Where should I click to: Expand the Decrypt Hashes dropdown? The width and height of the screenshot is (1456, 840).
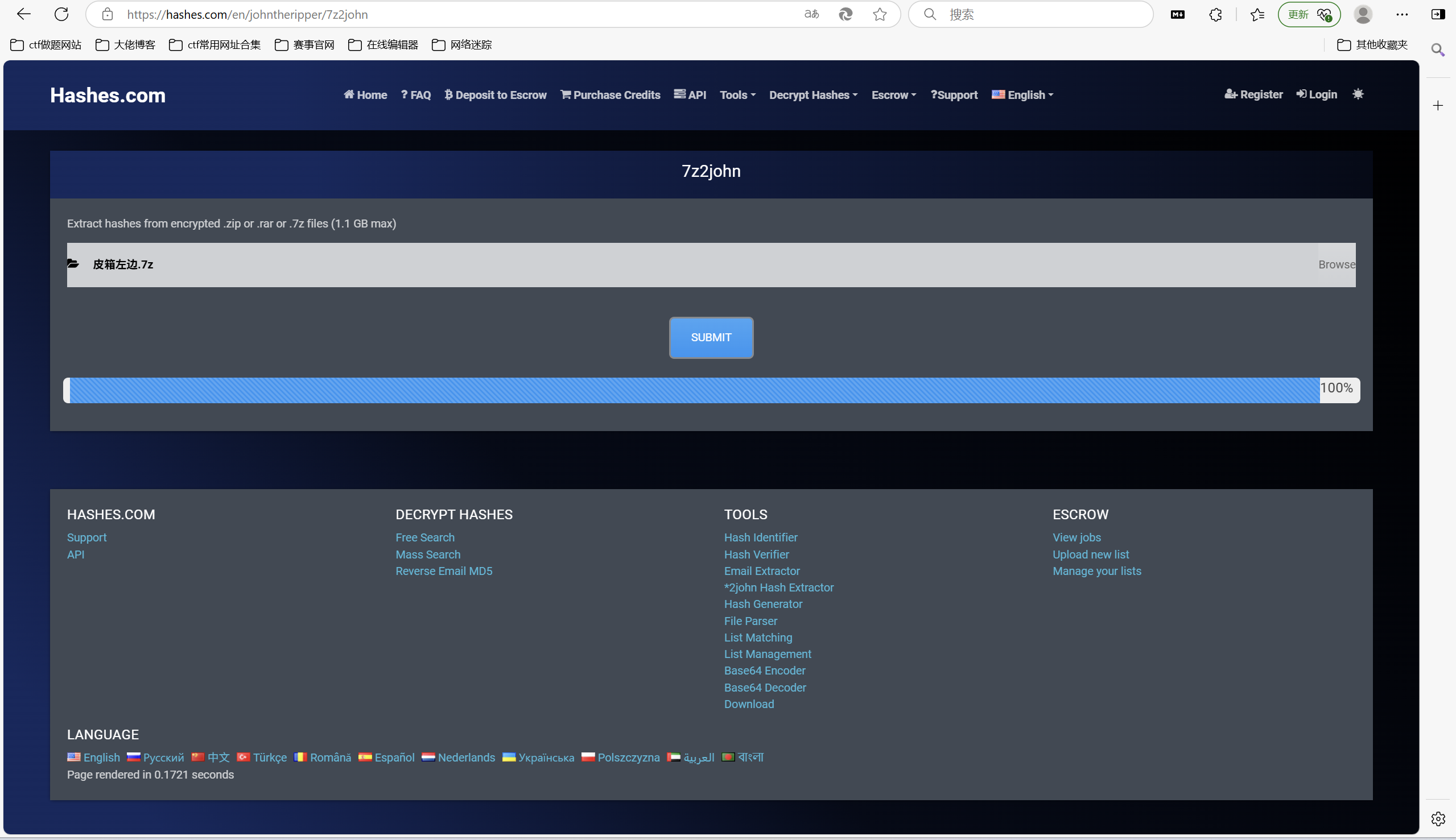[812, 94]
